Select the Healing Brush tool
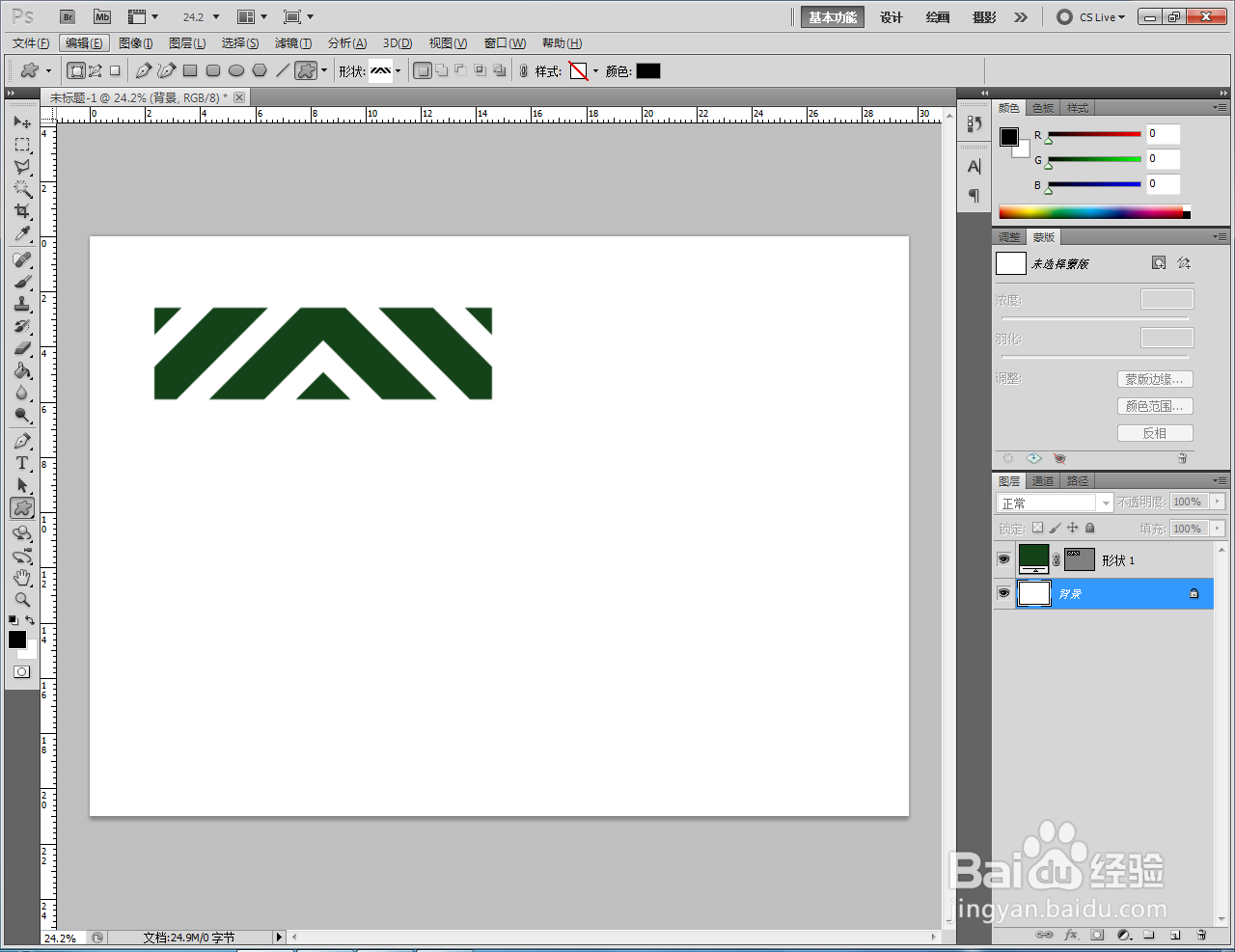The height and width of the screenshot is (952, 1235). (x=22, y=259)
